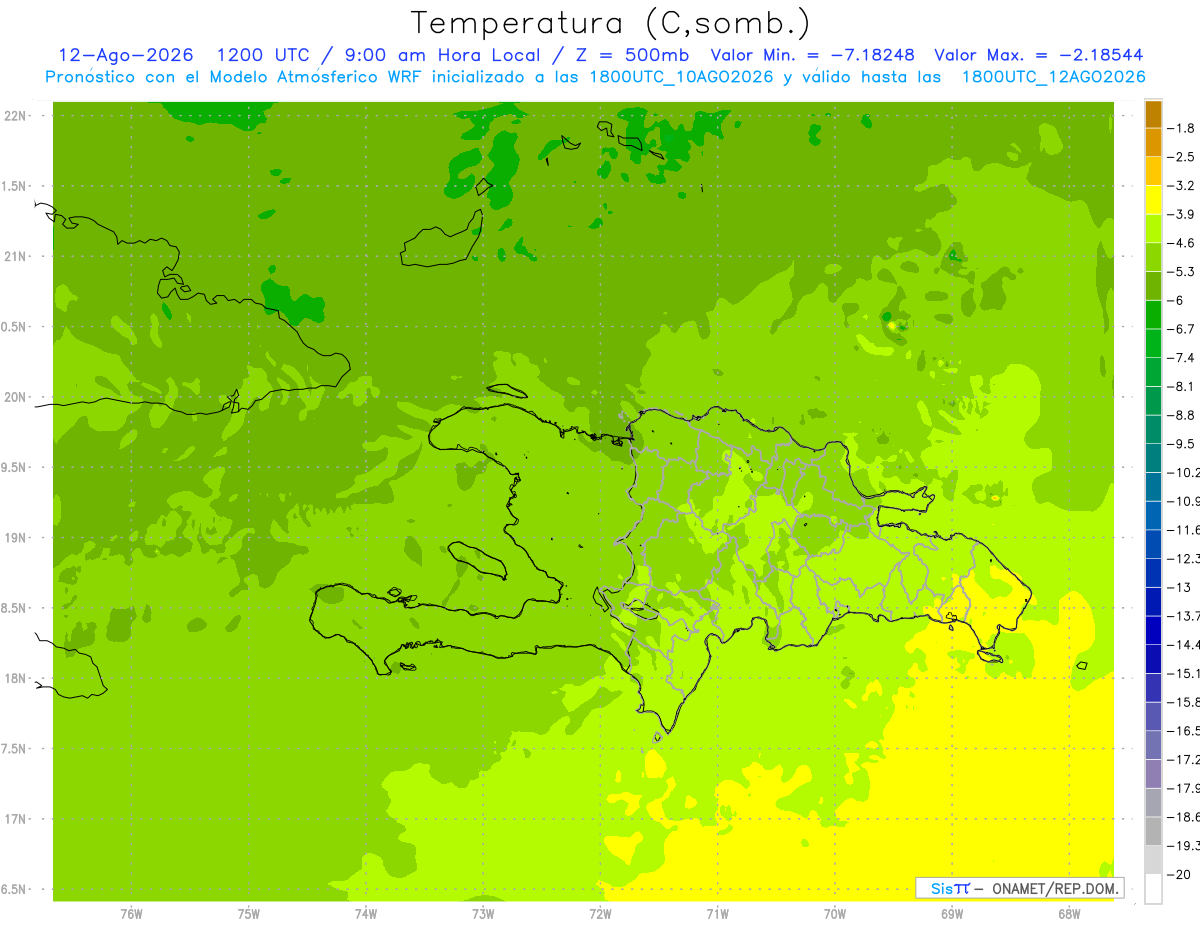Click the teal swatch between -9.5 and -10.2
1200x927 pixels.
(x=1153, y=458)
